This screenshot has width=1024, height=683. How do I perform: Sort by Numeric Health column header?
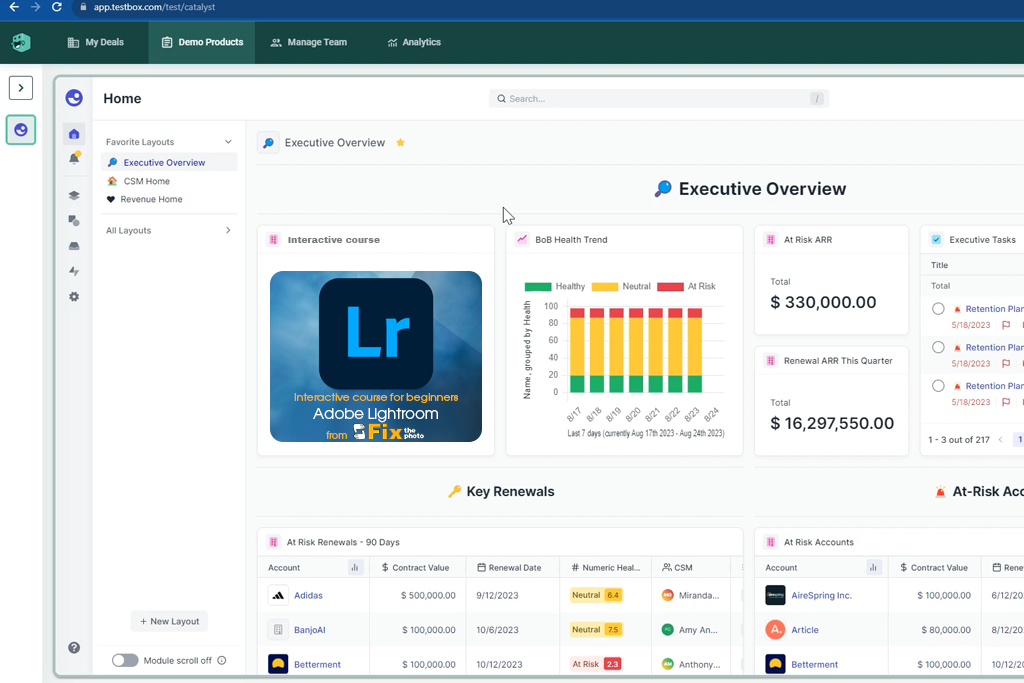(x=605, y=567)
